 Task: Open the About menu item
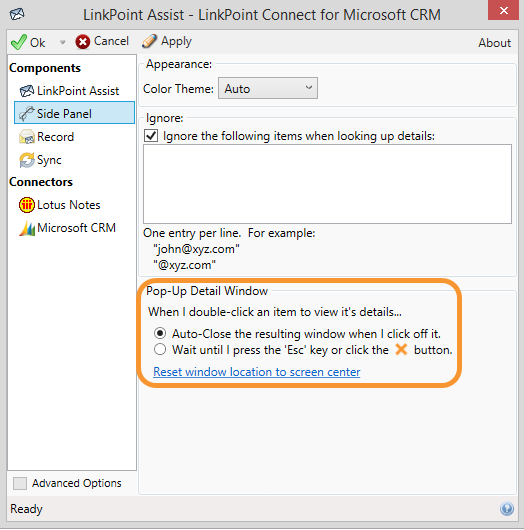[x=494, y=43]
